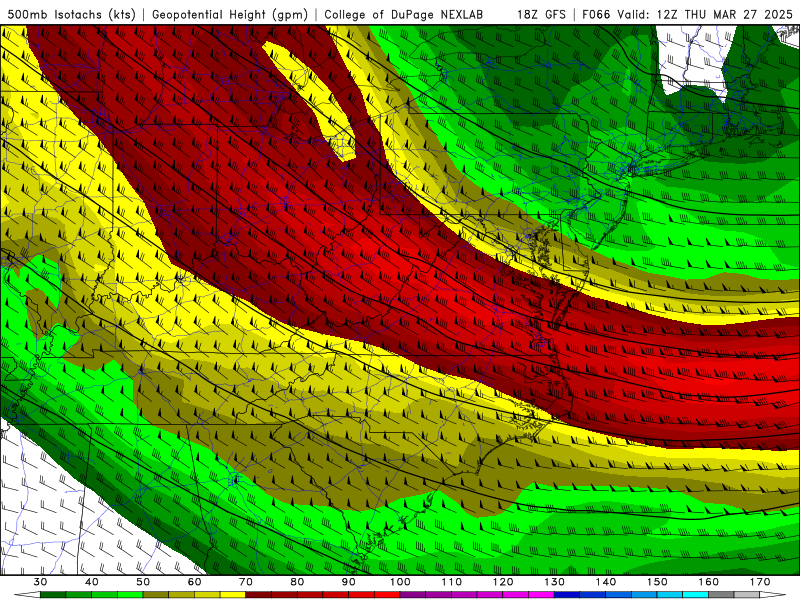Viewport: 800px width, 600px height.
Task: Pick the dark gray swatch starting at 160
Action: [x=721, y=595]
